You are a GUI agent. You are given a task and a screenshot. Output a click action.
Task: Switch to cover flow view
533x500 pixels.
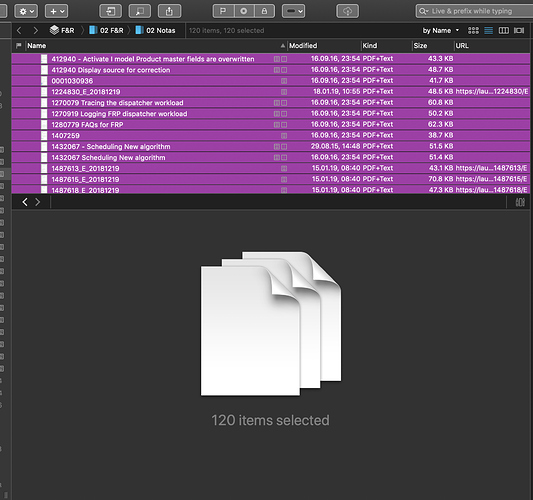[519, 31]
